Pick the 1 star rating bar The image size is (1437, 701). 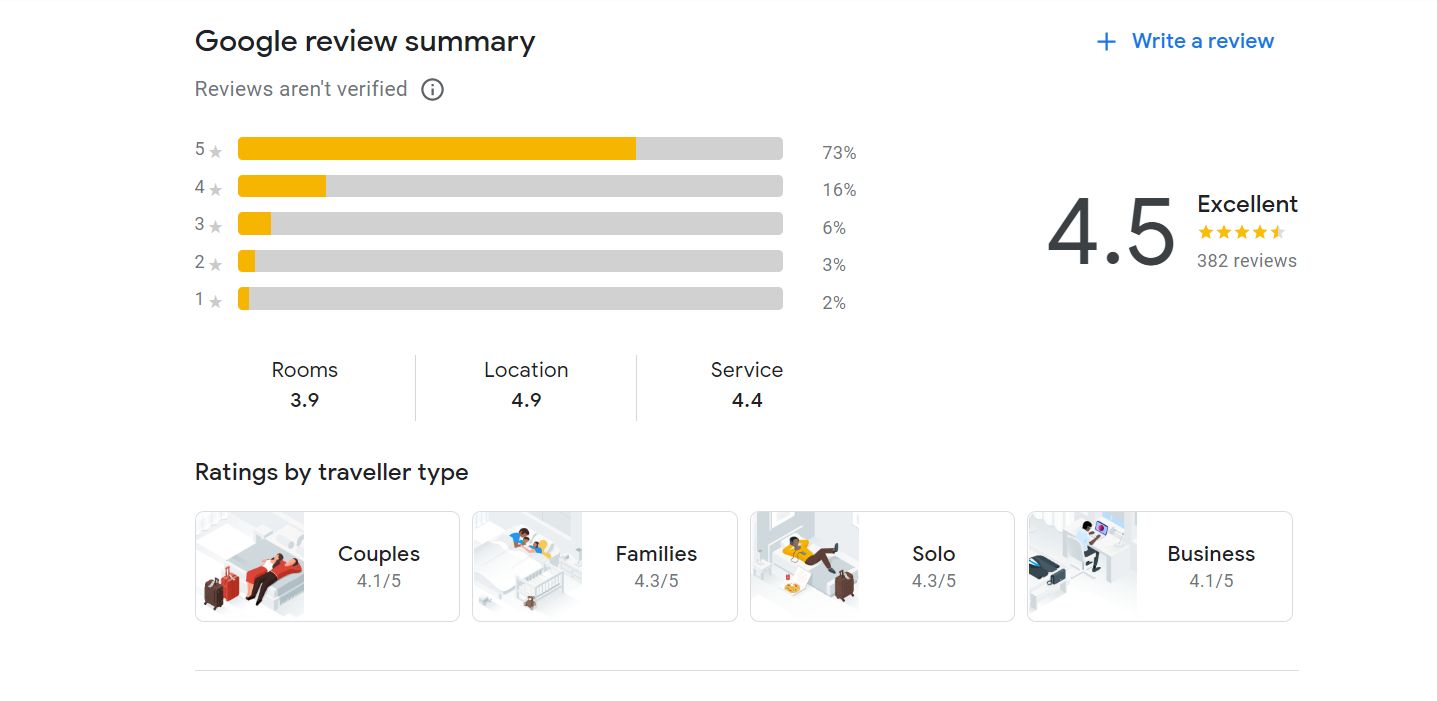tap(510, 299)
